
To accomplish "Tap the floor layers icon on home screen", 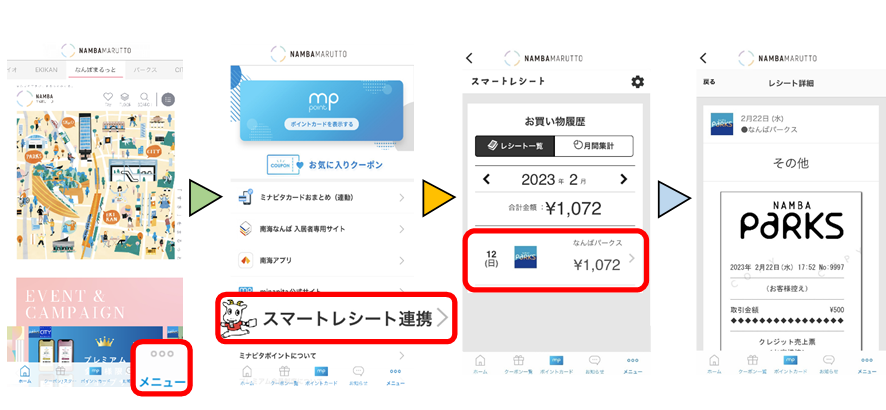I will [125, 97].
